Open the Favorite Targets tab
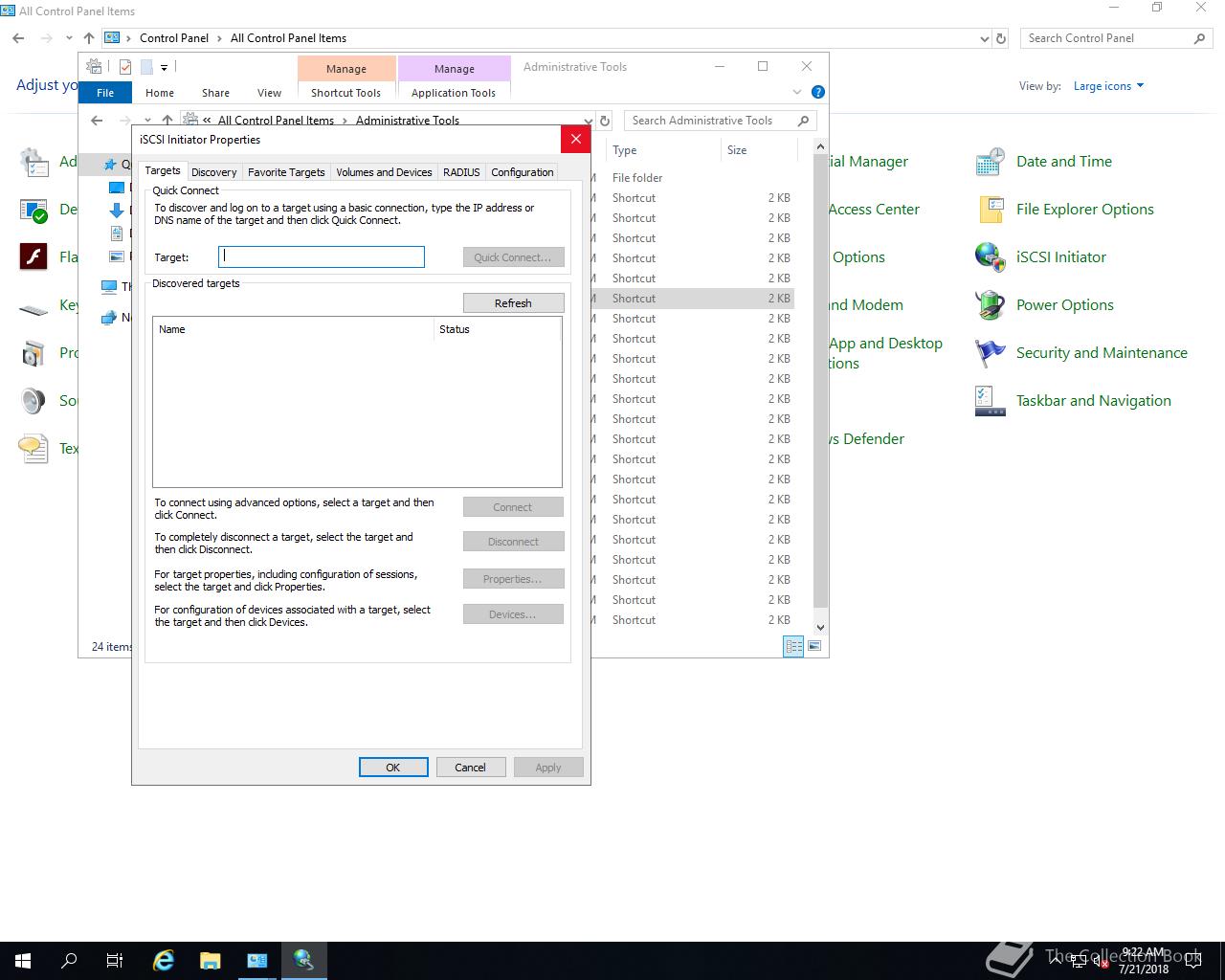The width and height of the screenshot is (1225, 980). (x=286, y=172)
